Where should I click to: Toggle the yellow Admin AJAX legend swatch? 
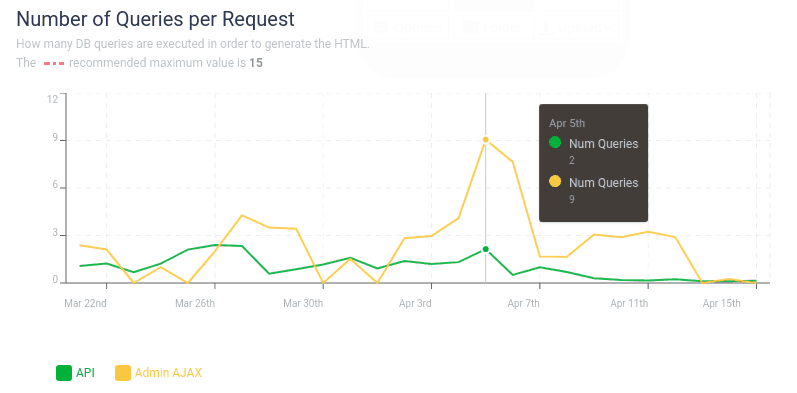[123, 373]
